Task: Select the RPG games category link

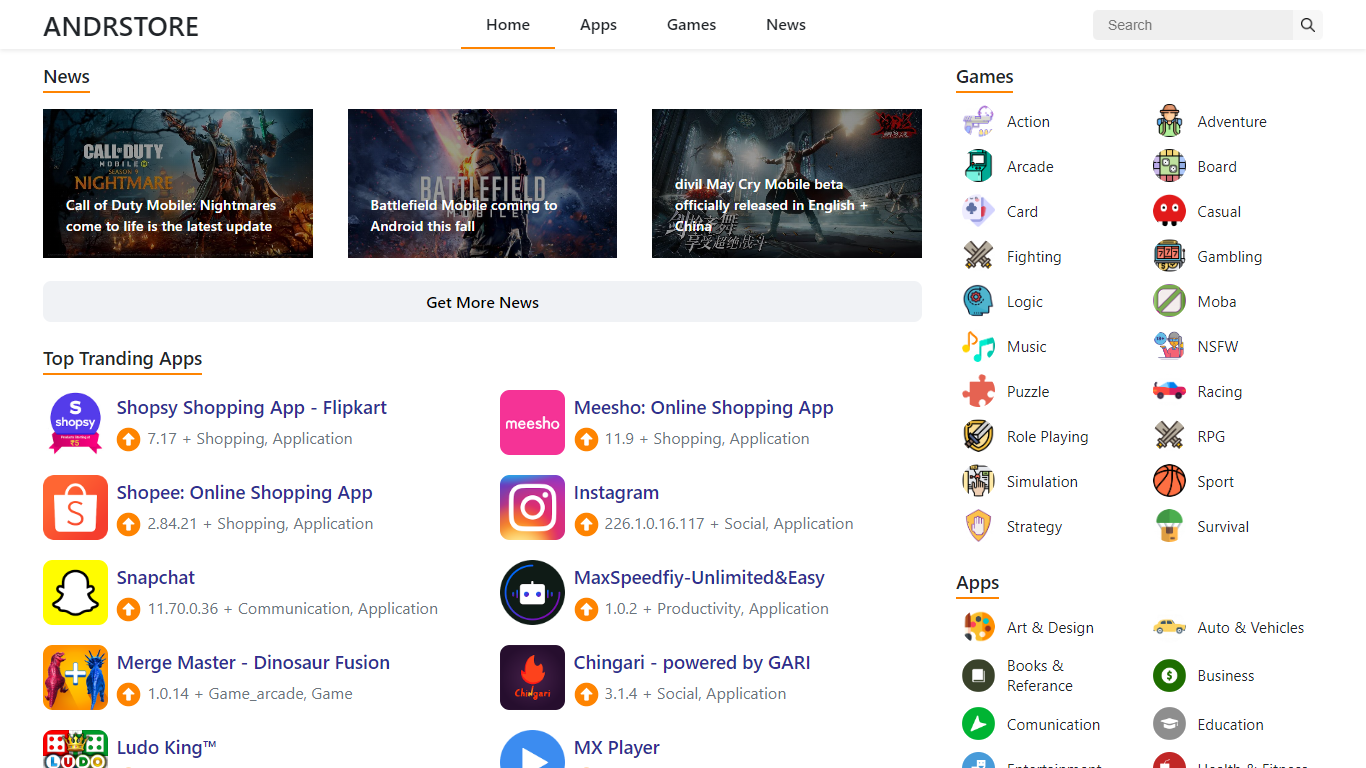Action: (x=1211, y=436)
